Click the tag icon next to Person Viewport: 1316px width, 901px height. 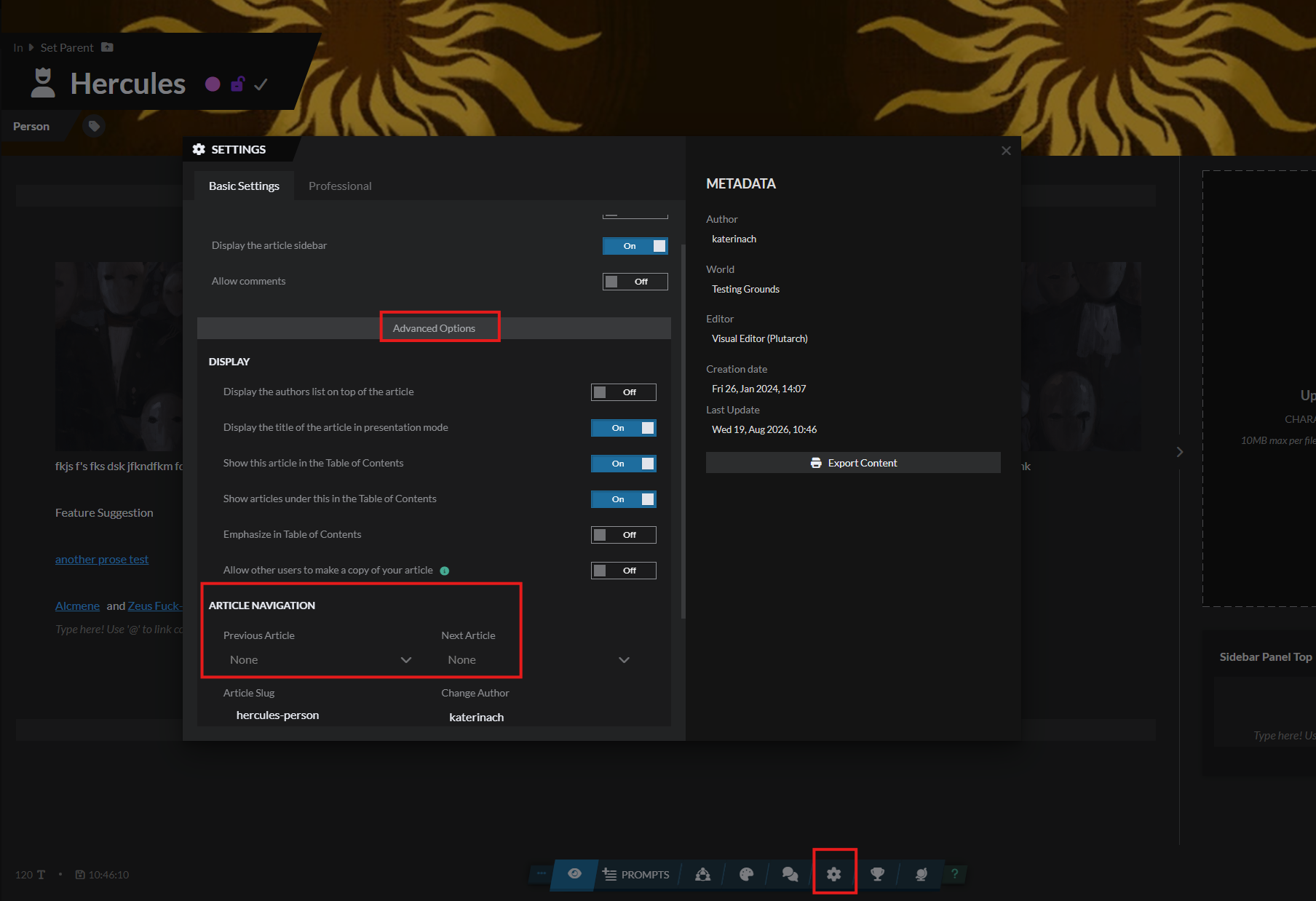click(94, 127)
